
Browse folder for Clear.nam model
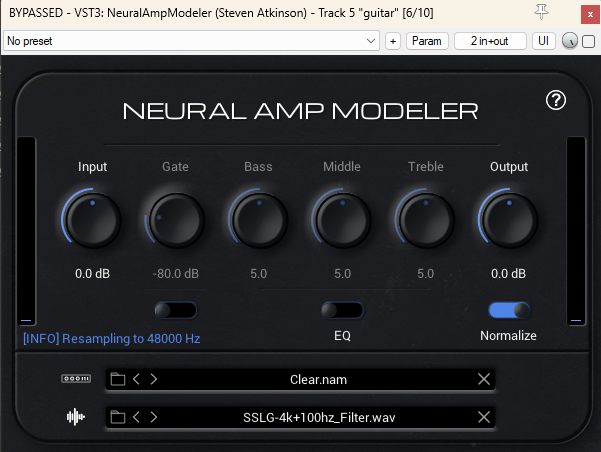tap(118, 379)
